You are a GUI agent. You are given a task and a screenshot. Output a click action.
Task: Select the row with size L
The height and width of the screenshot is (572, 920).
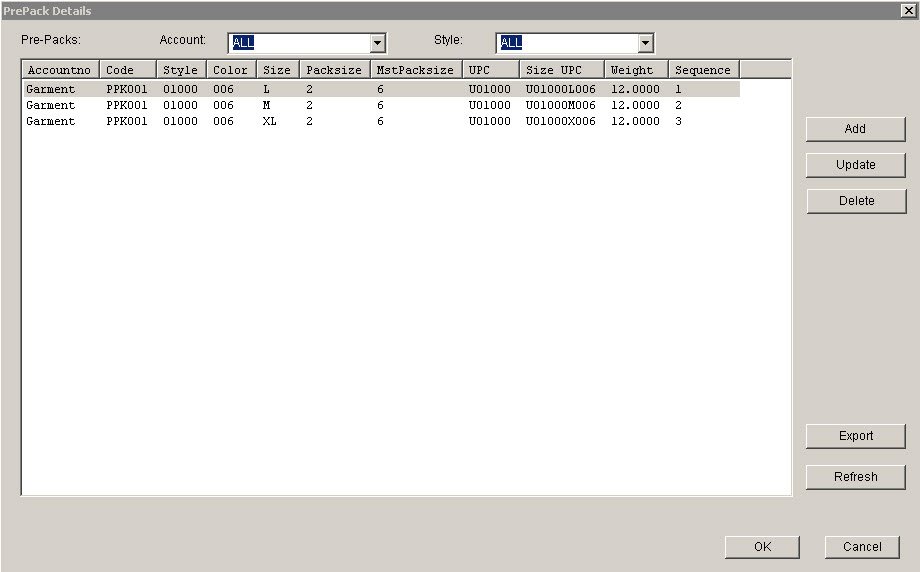pyautogui.click(x=381, y=89)
